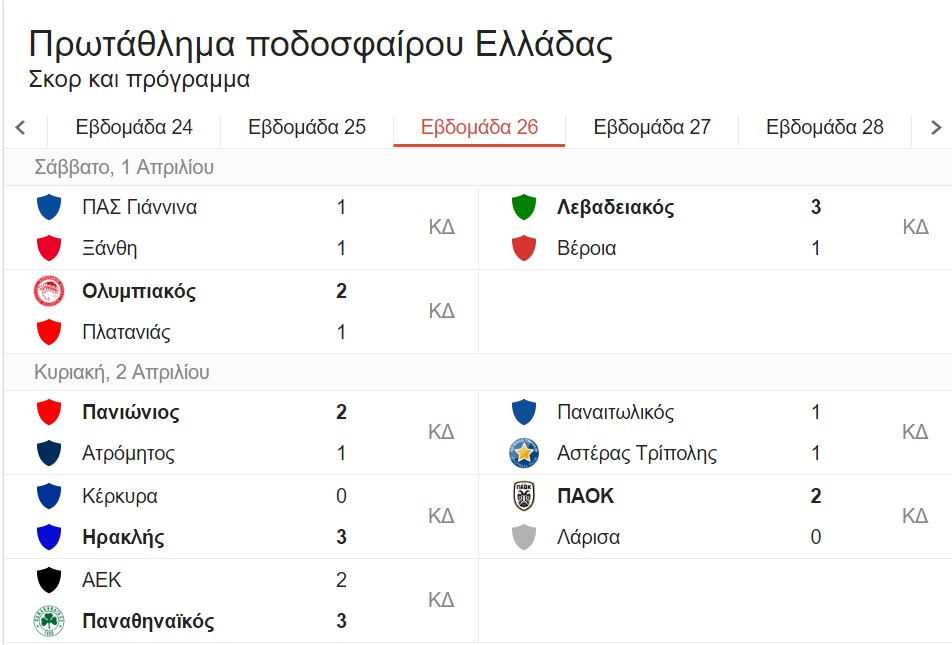Click the PAOK club crest icon
Image resolution: width=952 pixels, height=645 pixels.
coord(524,496)
